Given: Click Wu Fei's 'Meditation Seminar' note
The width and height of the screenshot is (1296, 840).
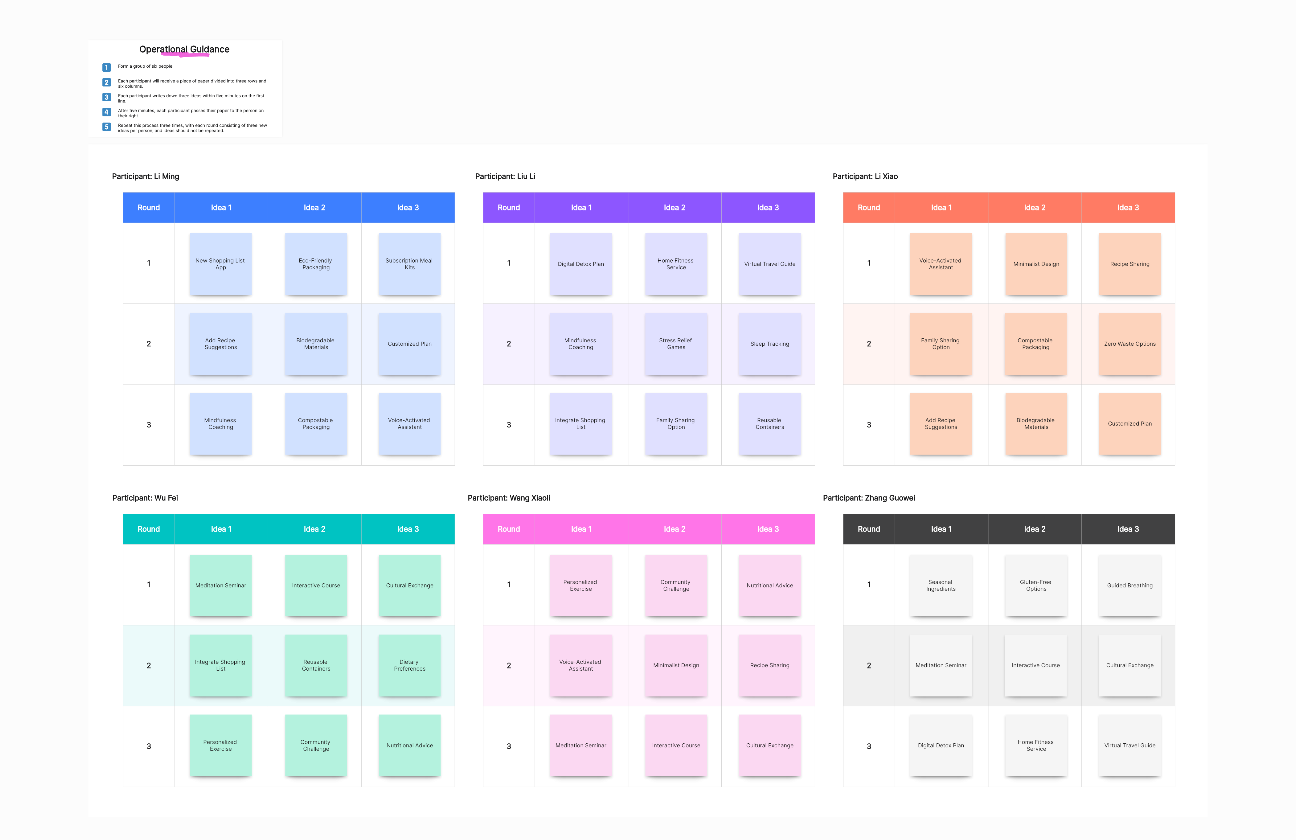Looking at the screenshot, I should (x=221, y=585).
